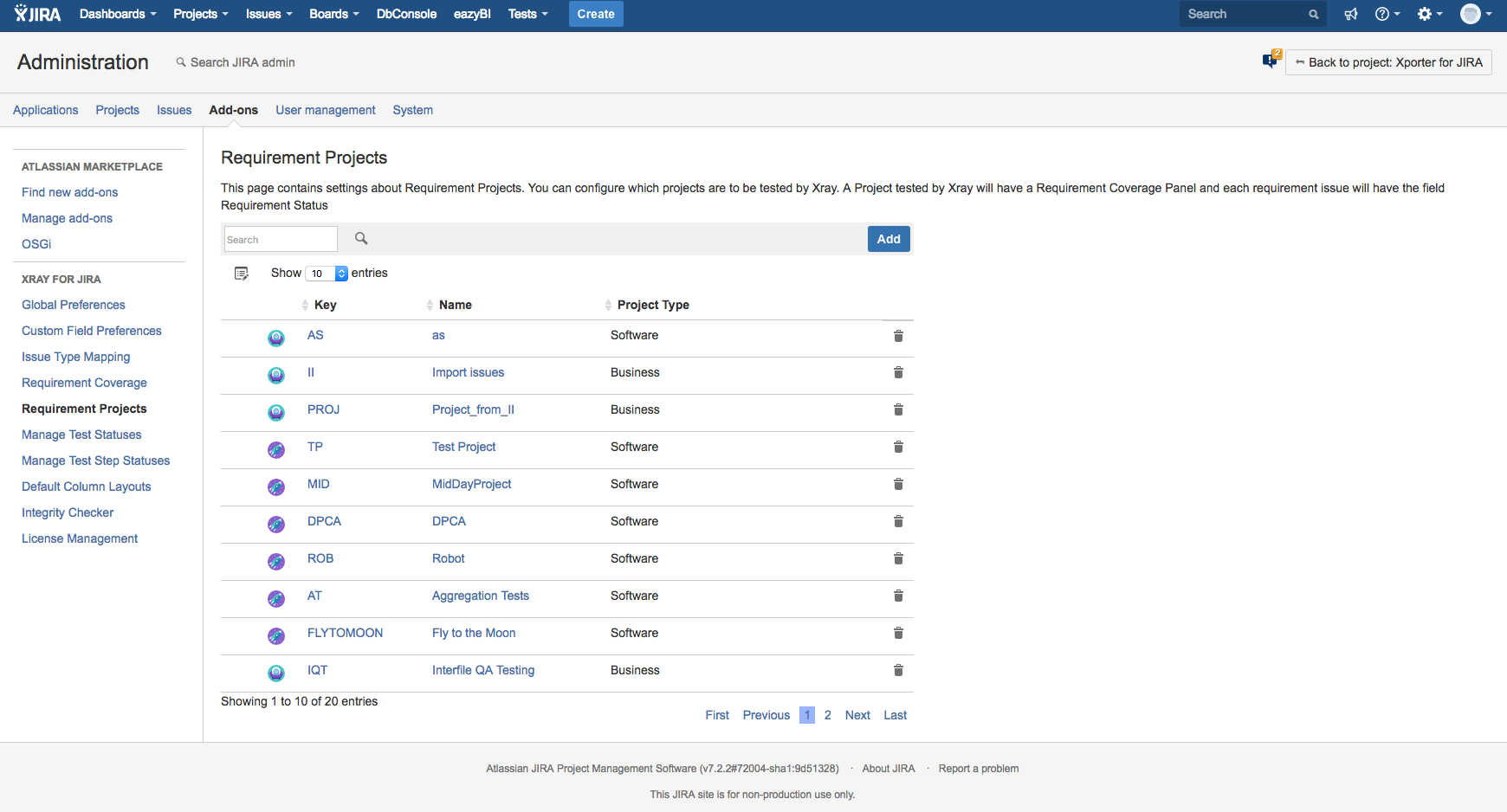This screenshot has width=1507, height=812.
Task: Switch to the Issues admin tab
Action: (174, 110)
